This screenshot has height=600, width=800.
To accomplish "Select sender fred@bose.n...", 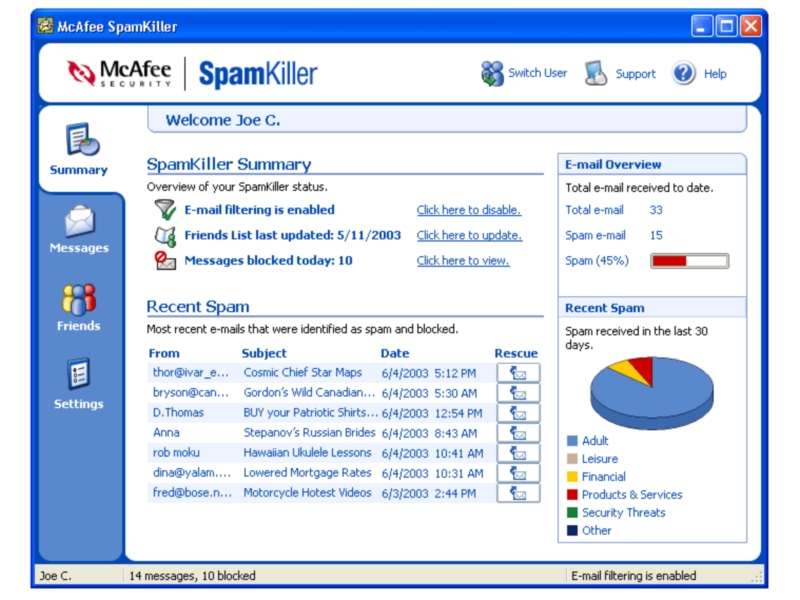I will 192,493.
